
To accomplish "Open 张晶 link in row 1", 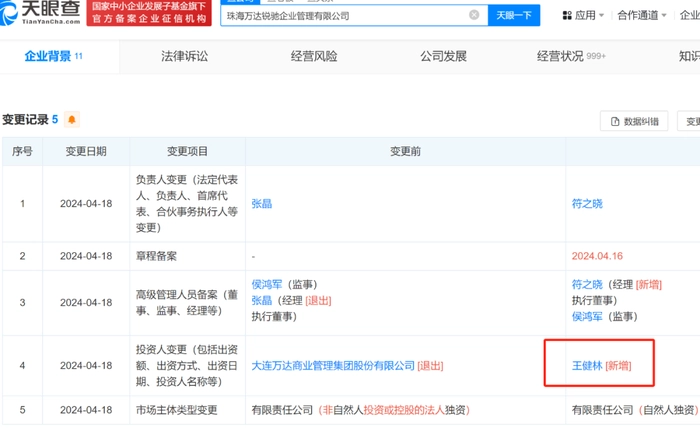I will pos(261,203).
